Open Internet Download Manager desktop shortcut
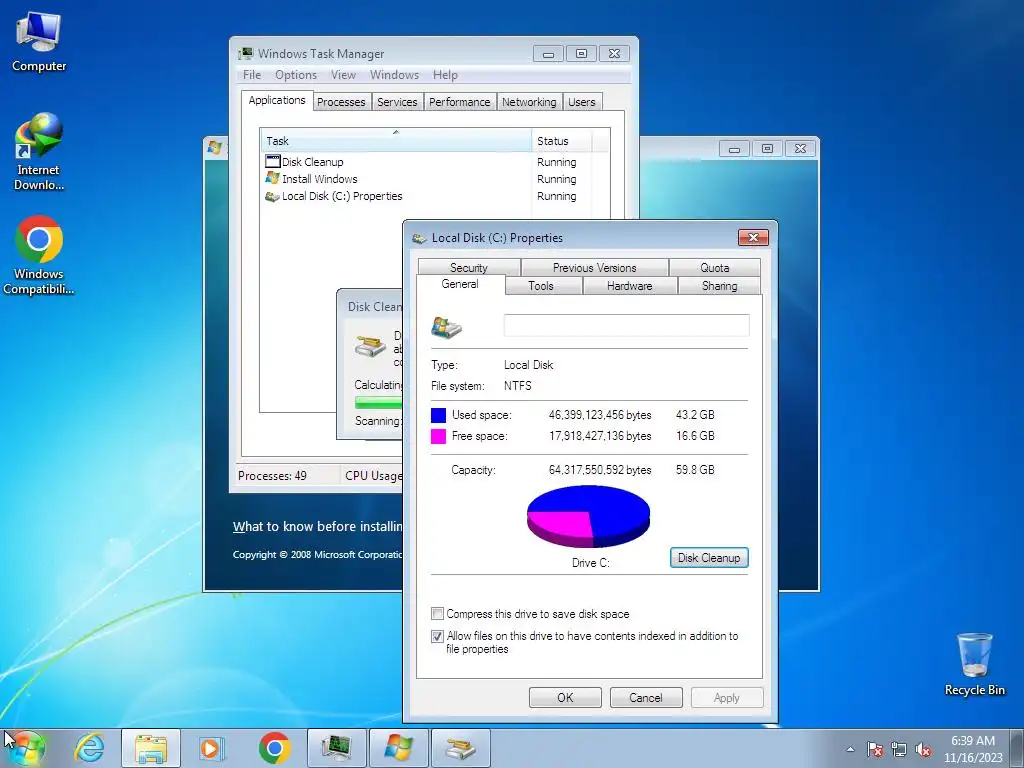This screenshot has height=768, width=1024. tap(39, 152)
